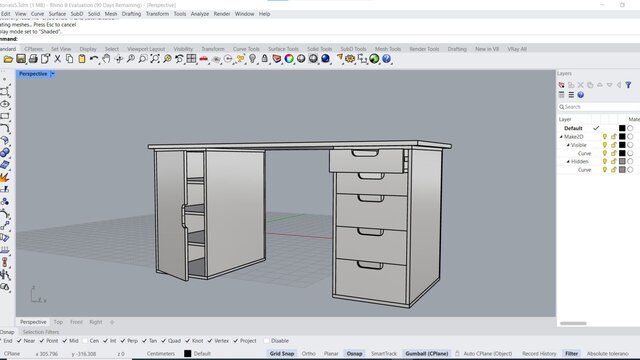Switch to the Solid Tools toolbar tab

click(319, 49)
